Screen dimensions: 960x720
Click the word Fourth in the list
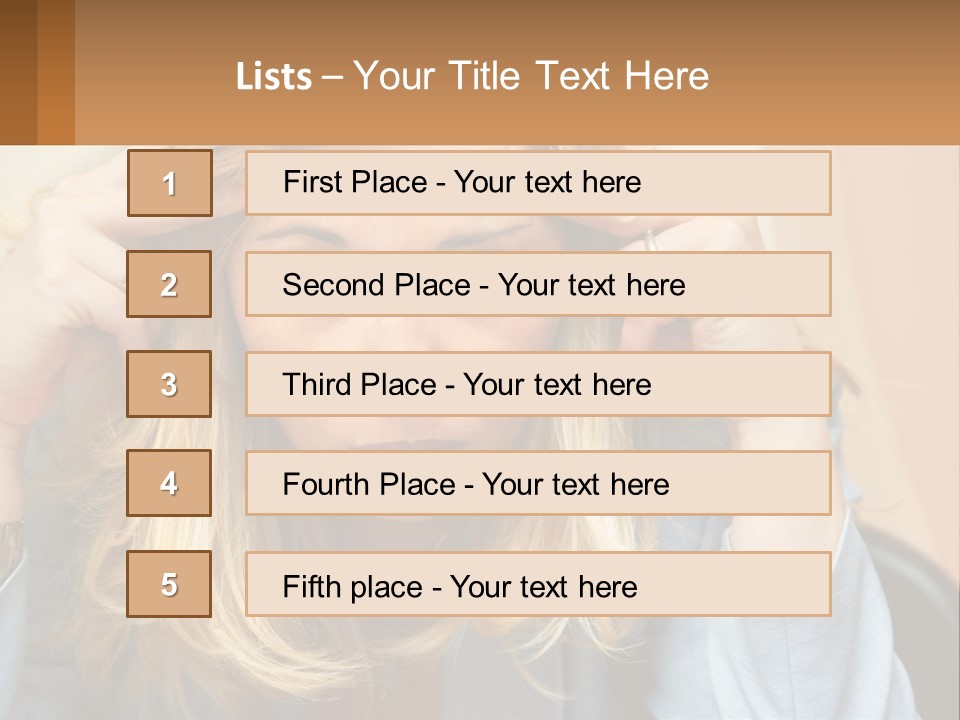click(327, 485)
